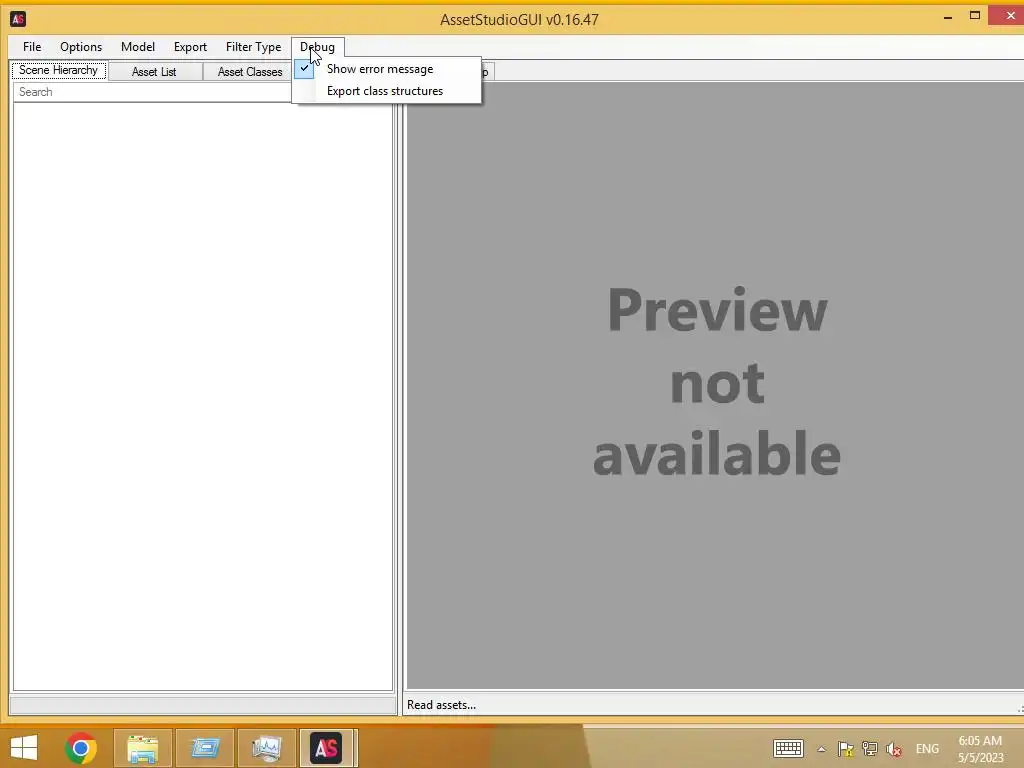Close the Debug menu

point(317,47)
